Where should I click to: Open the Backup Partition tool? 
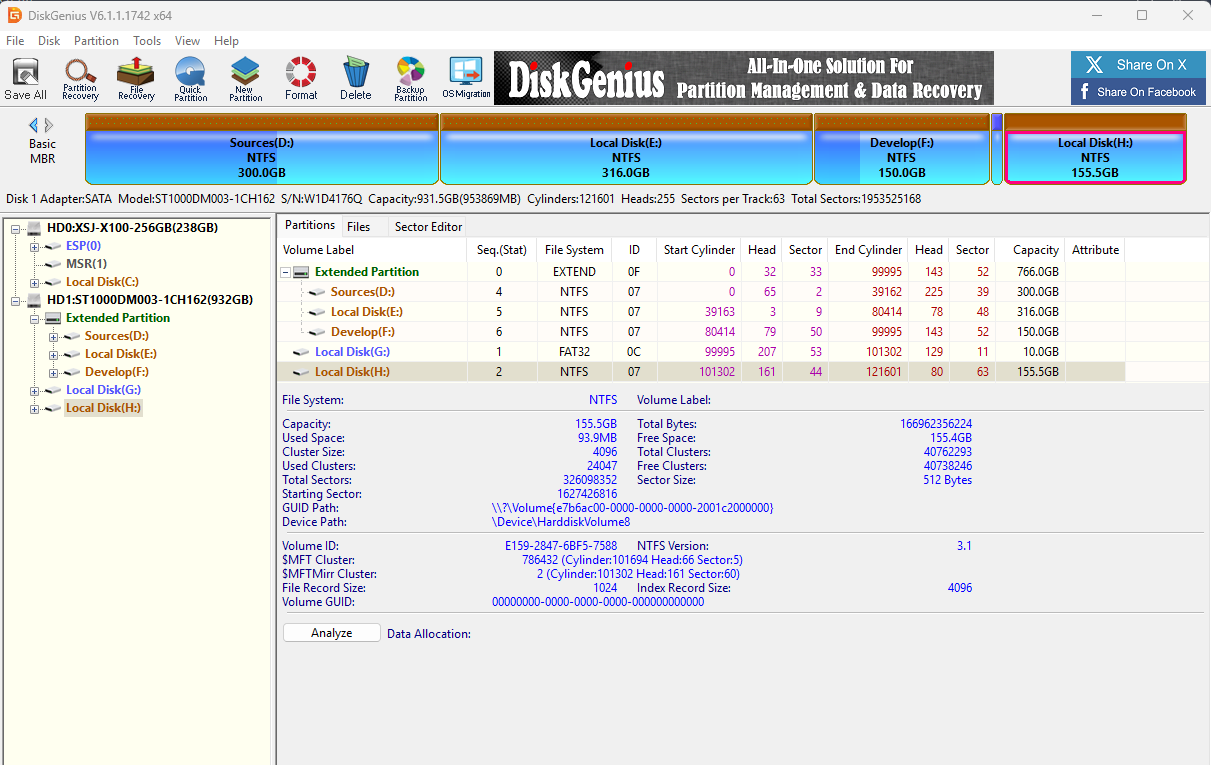[411, 79]
